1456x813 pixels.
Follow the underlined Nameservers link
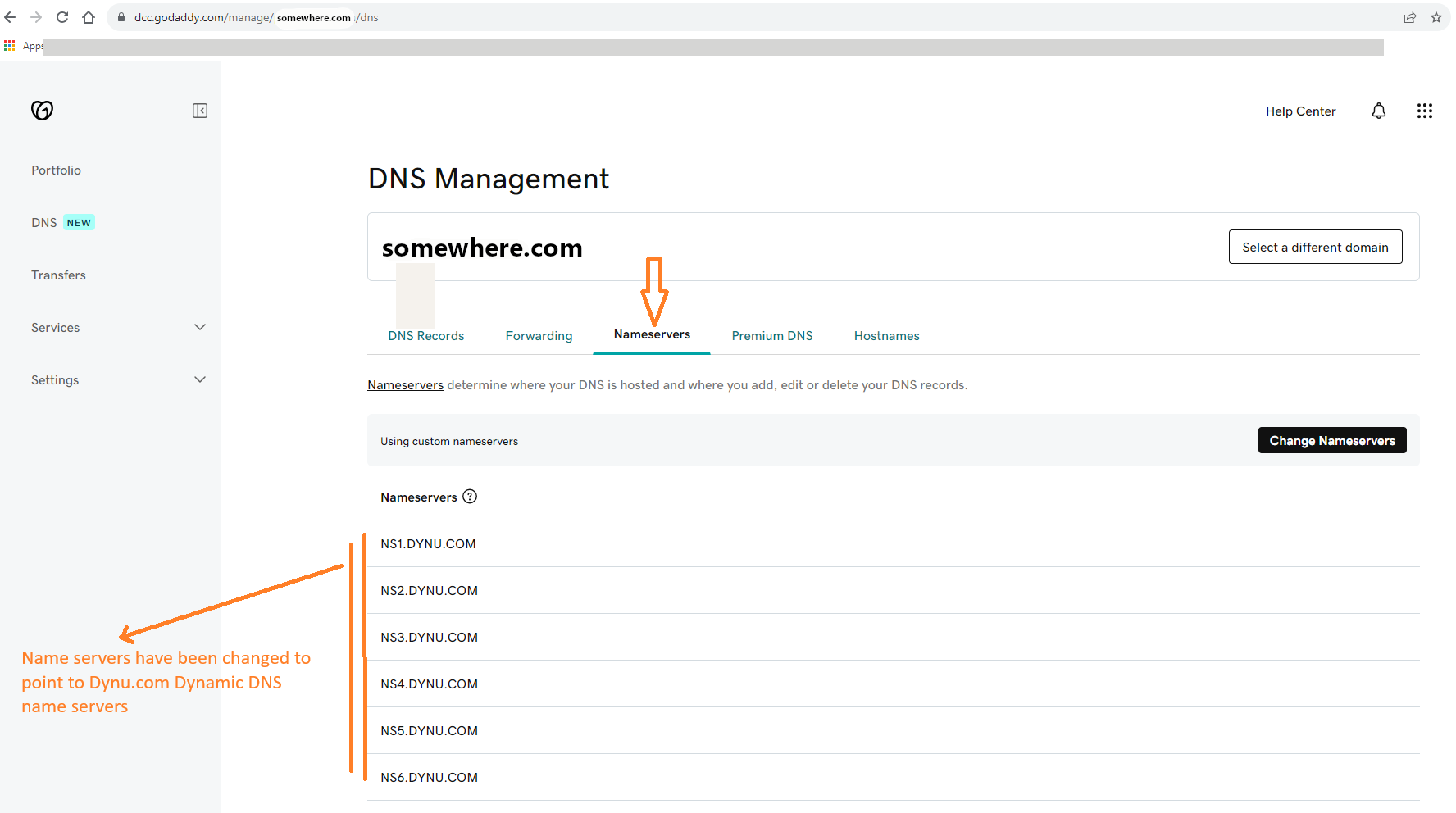405,385
